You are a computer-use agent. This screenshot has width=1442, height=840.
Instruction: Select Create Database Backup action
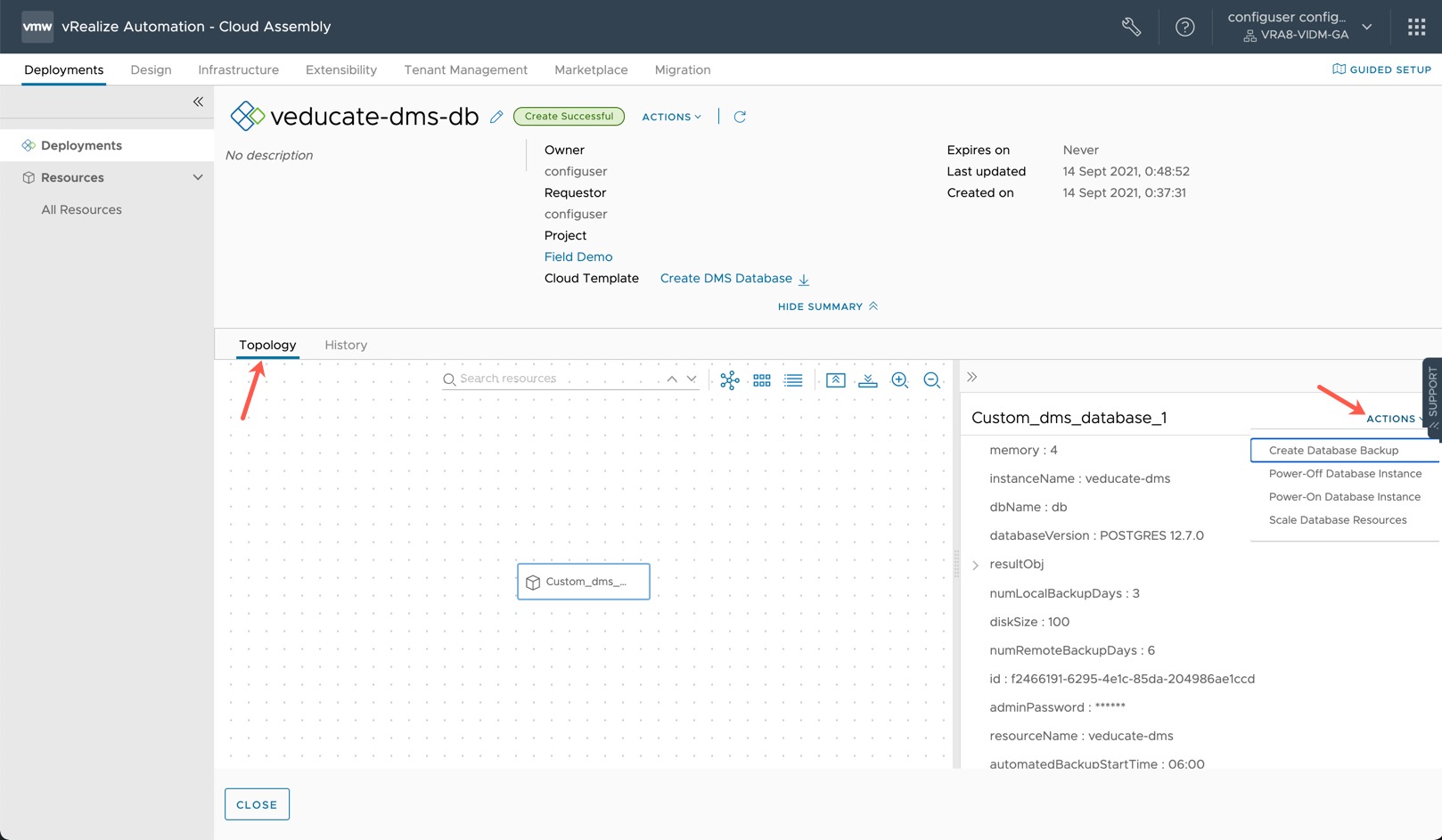pos(1345,451)
